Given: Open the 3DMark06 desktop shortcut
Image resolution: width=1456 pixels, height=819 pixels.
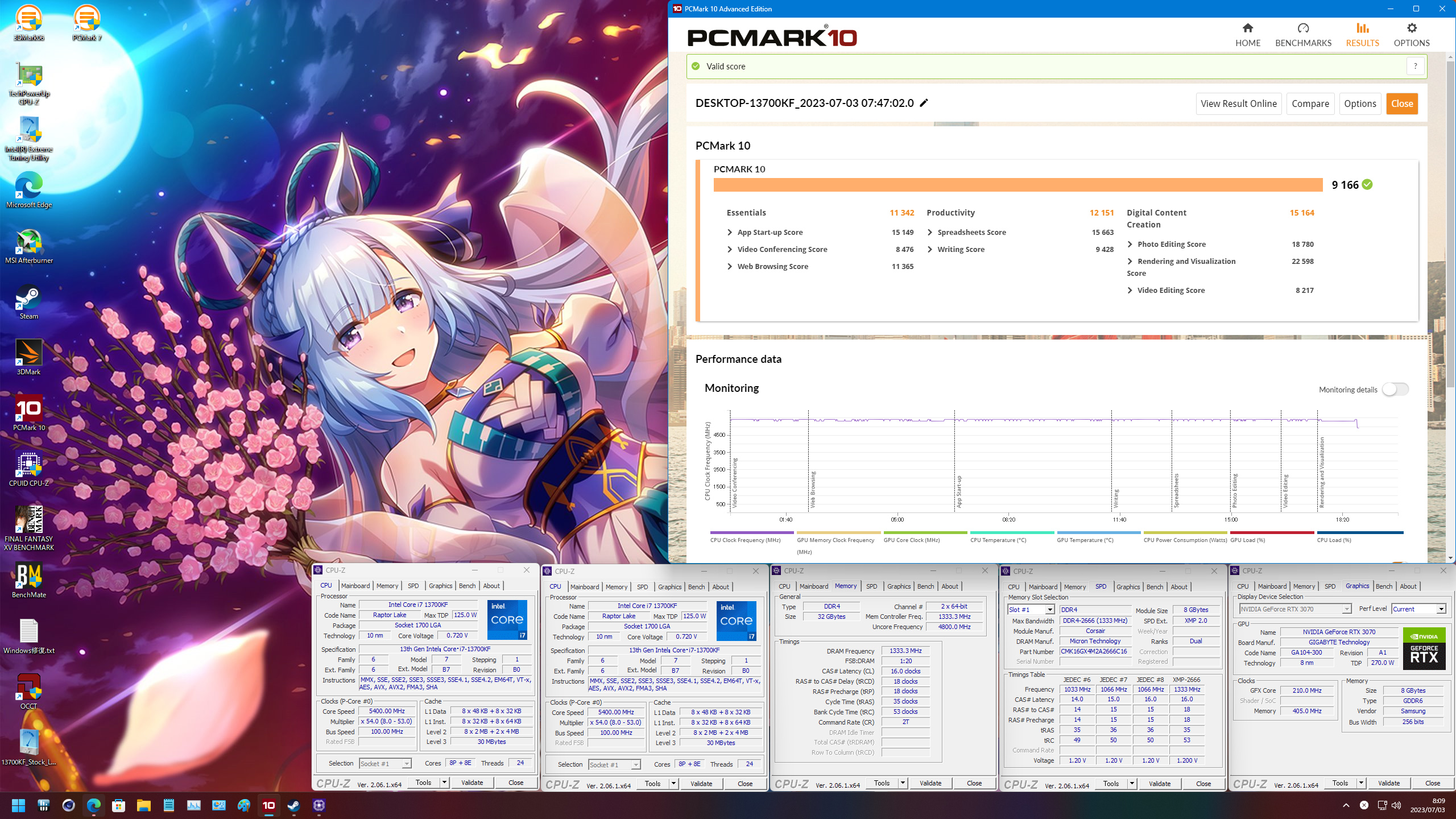Looking at the screenshot, I should pos(28,23).
